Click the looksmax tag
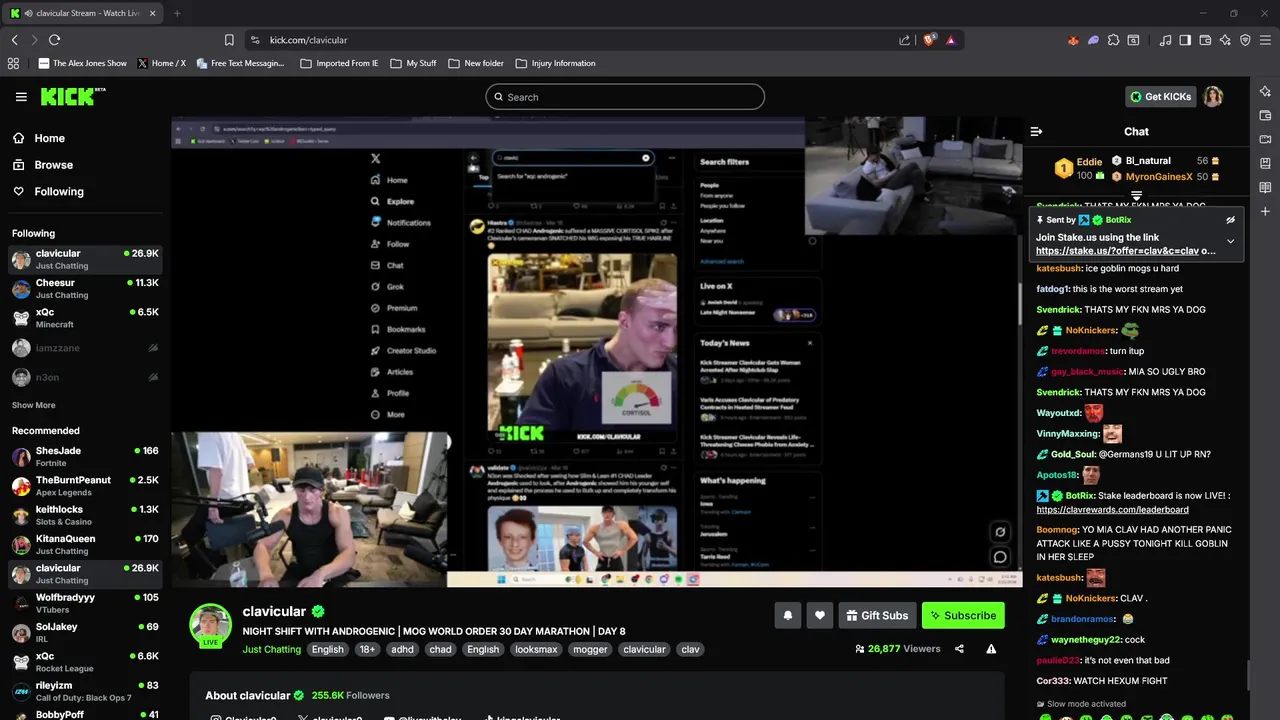The width and height of the screenshot is (1280, 720). [536, 649]
